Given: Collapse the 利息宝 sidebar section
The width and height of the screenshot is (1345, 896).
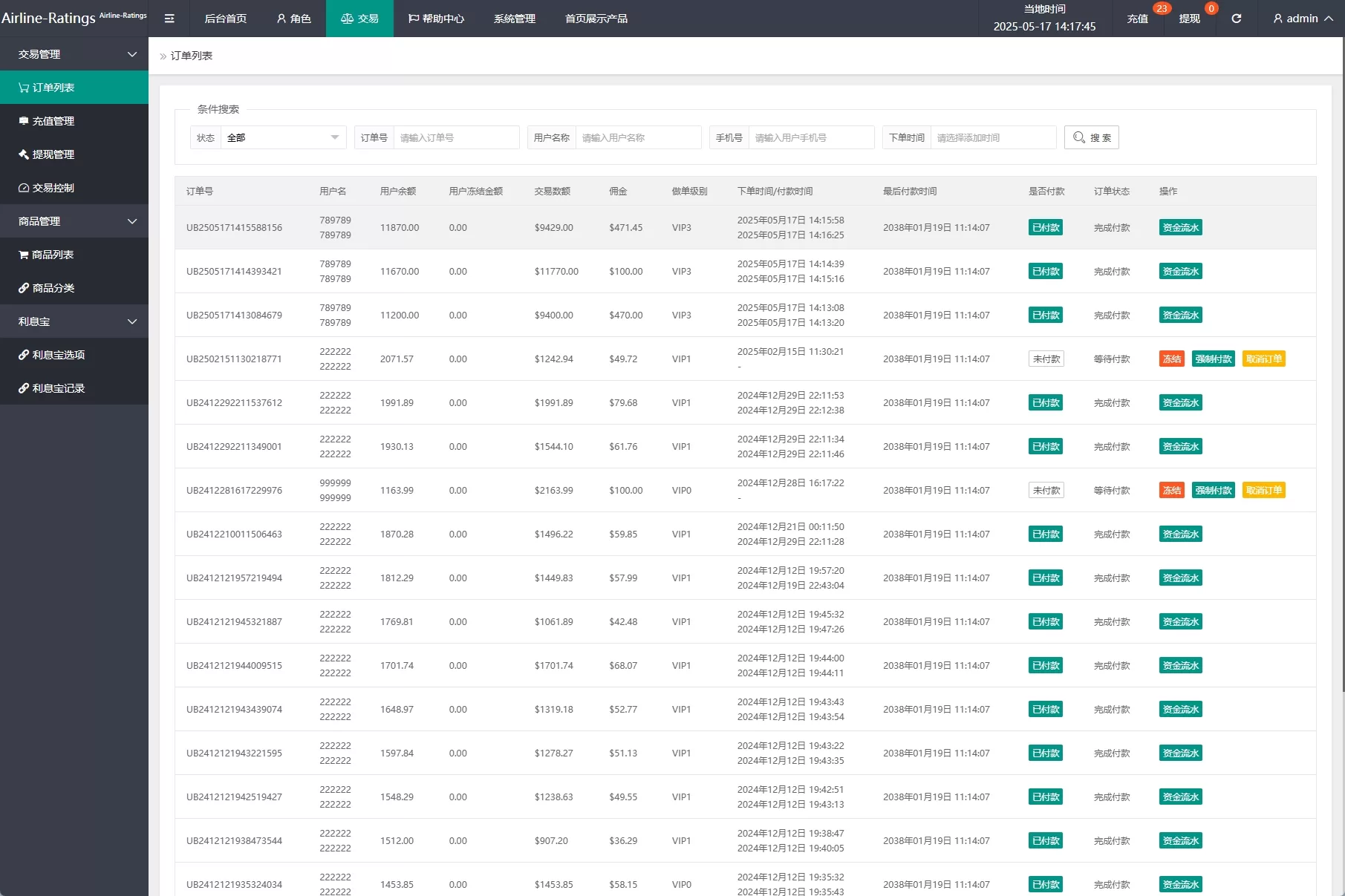Looking at the screenshot, I should pos(74,321).
